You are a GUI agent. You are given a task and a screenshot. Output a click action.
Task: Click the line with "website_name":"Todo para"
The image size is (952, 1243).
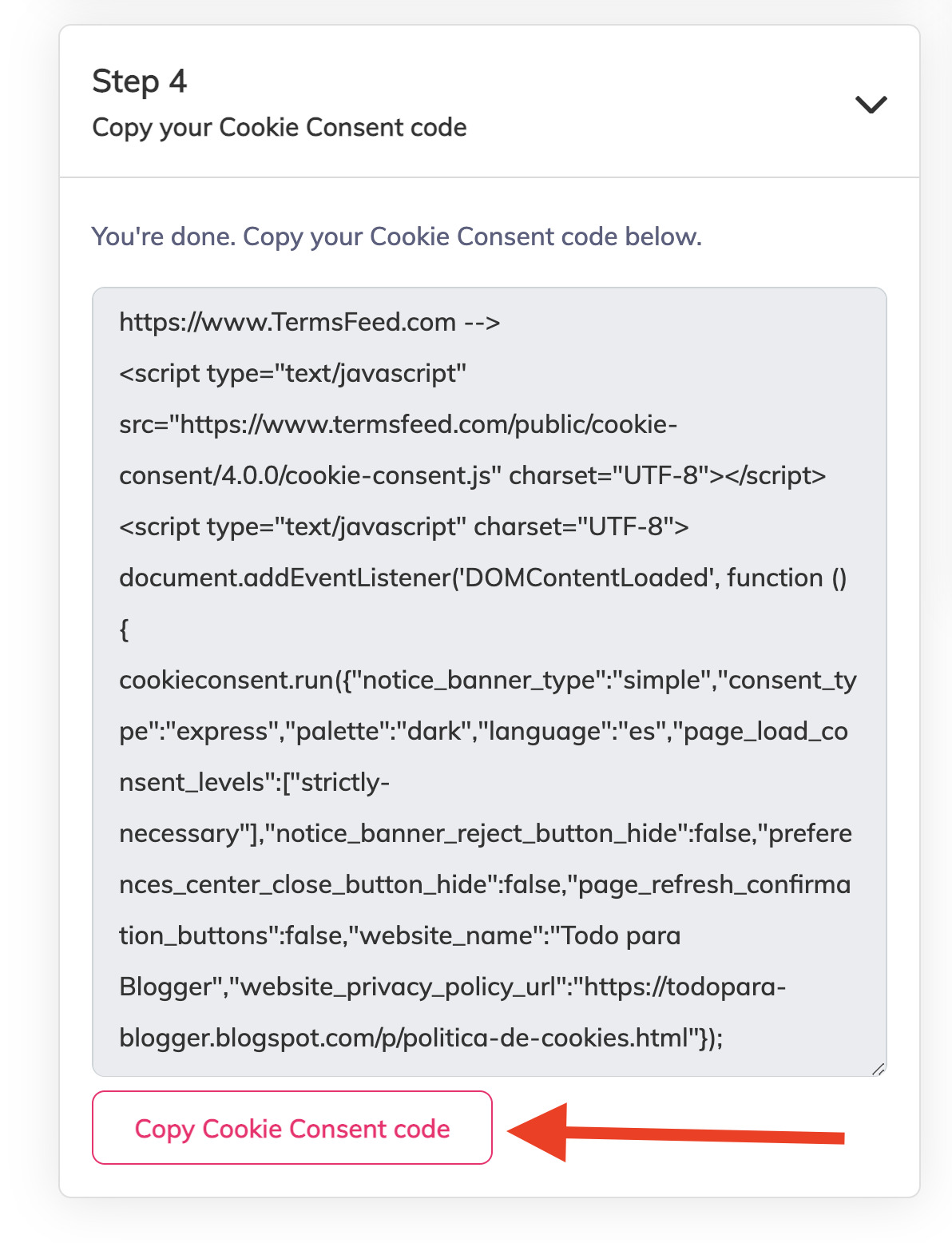click(399, 935)
